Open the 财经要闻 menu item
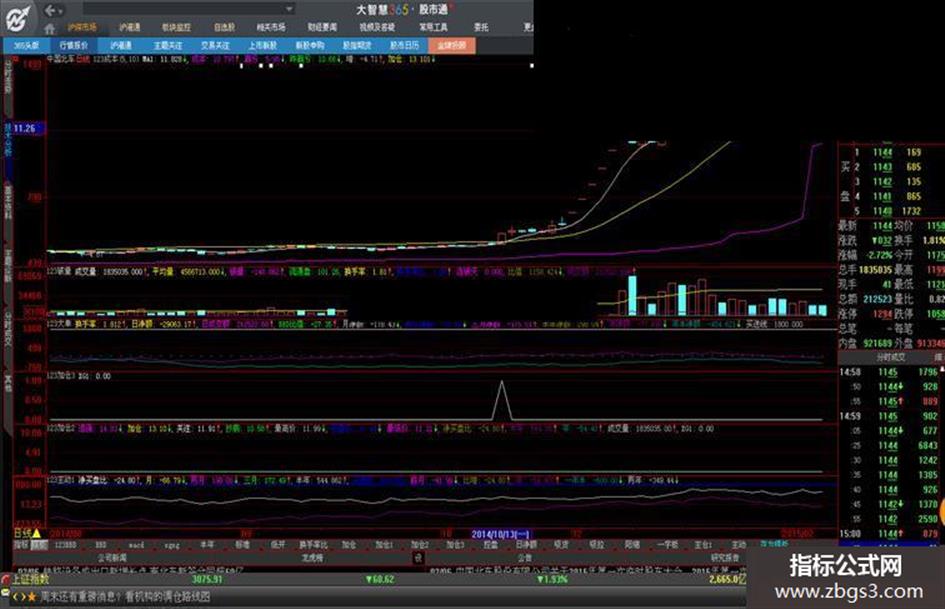 point(322,27)
